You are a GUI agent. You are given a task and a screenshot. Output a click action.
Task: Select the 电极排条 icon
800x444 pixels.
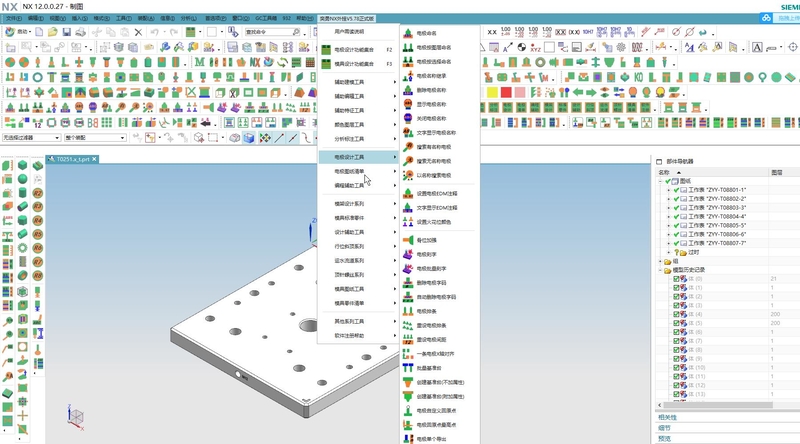[408, 311]
